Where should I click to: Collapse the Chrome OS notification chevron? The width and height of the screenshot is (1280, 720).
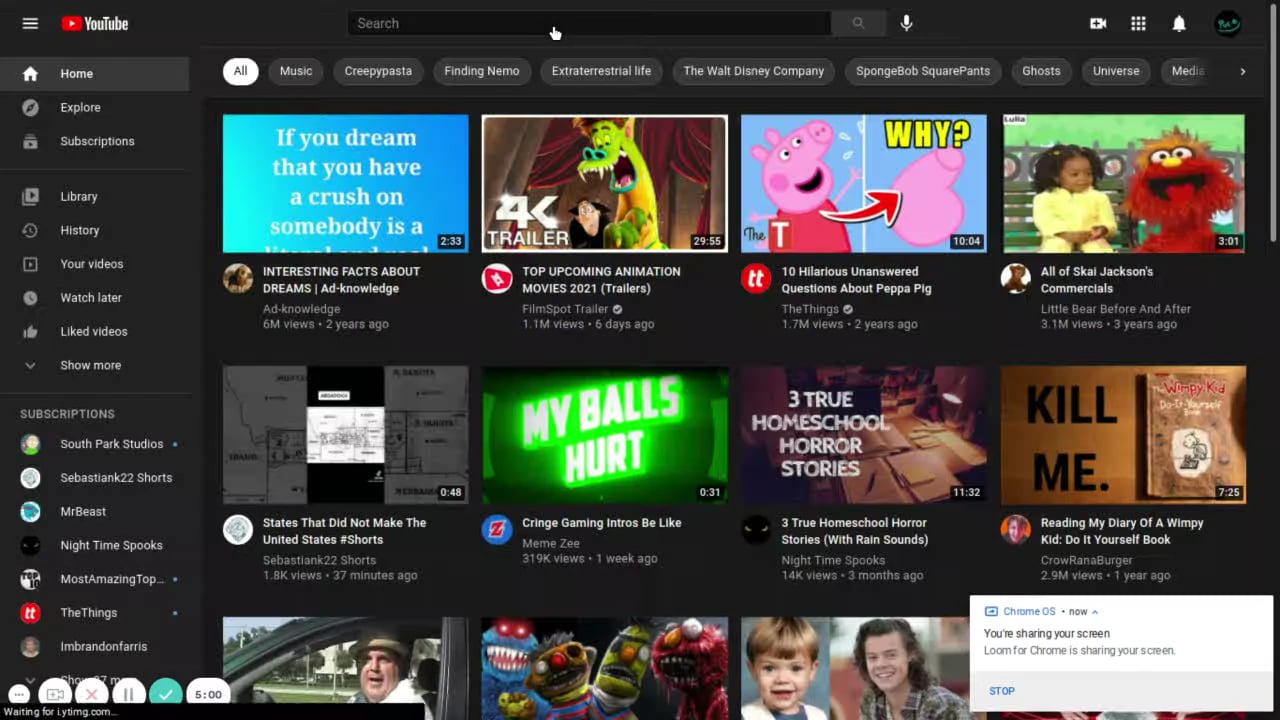coord(1095,612)
